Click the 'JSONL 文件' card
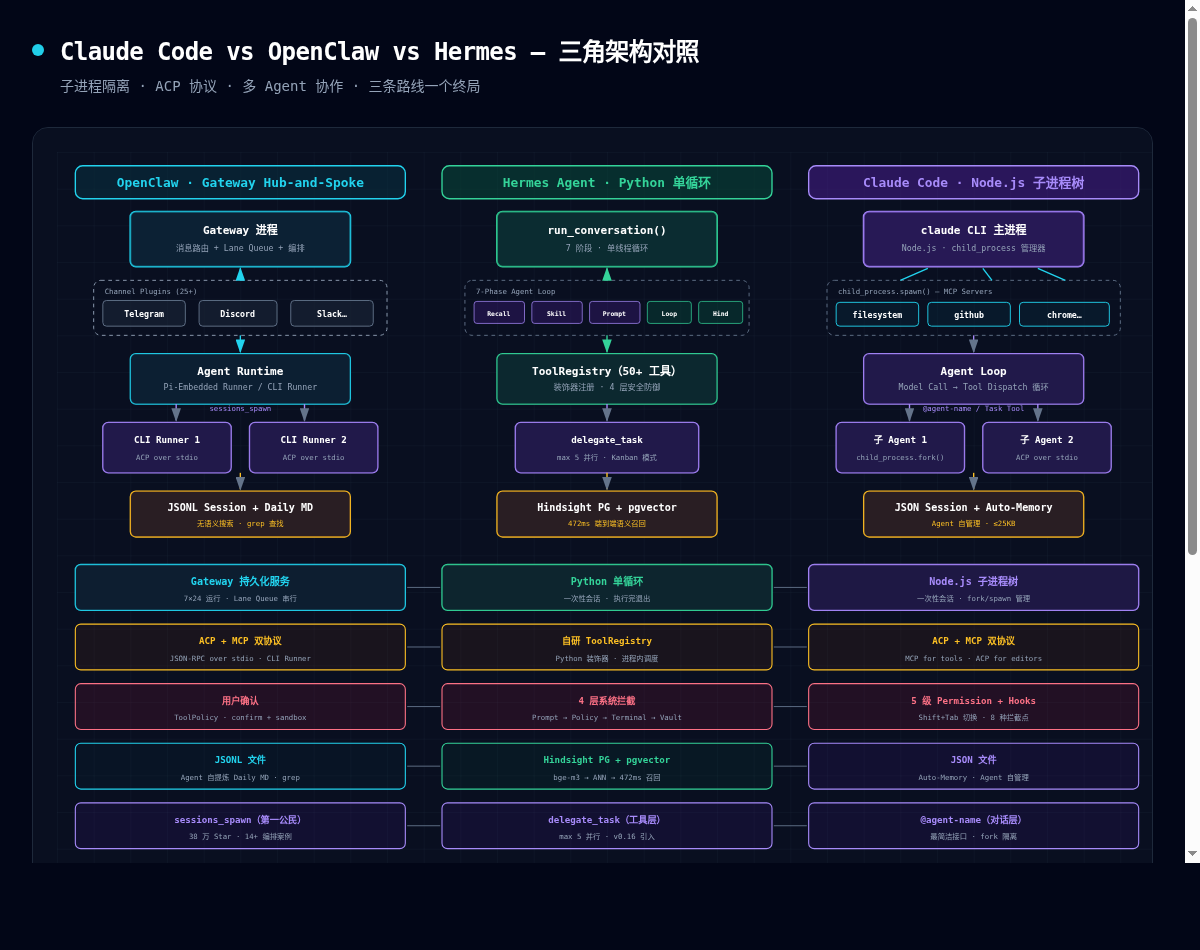 [240, 766]
